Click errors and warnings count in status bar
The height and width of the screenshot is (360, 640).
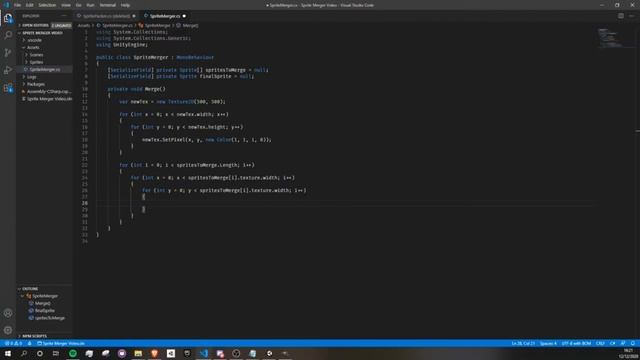click(13, 343)
